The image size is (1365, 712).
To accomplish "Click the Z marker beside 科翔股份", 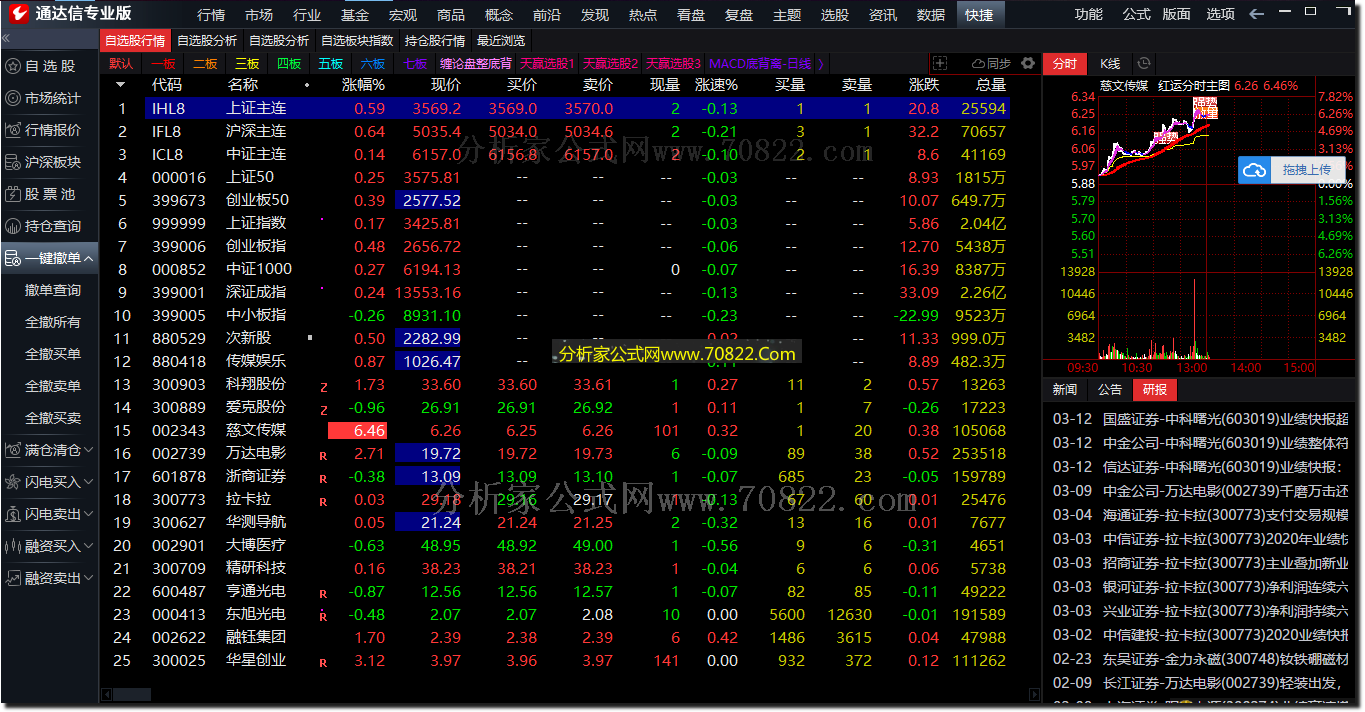I will point(323,386).
